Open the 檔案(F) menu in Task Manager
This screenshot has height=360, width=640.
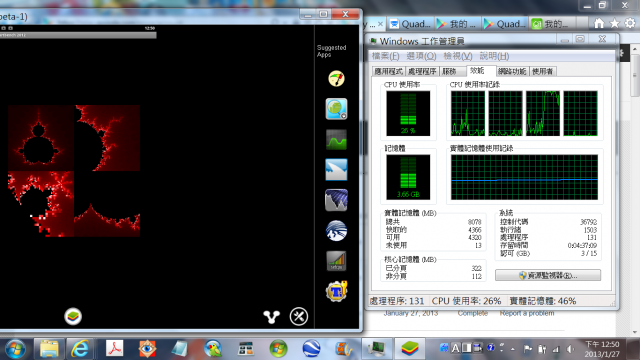click(385, 56)
